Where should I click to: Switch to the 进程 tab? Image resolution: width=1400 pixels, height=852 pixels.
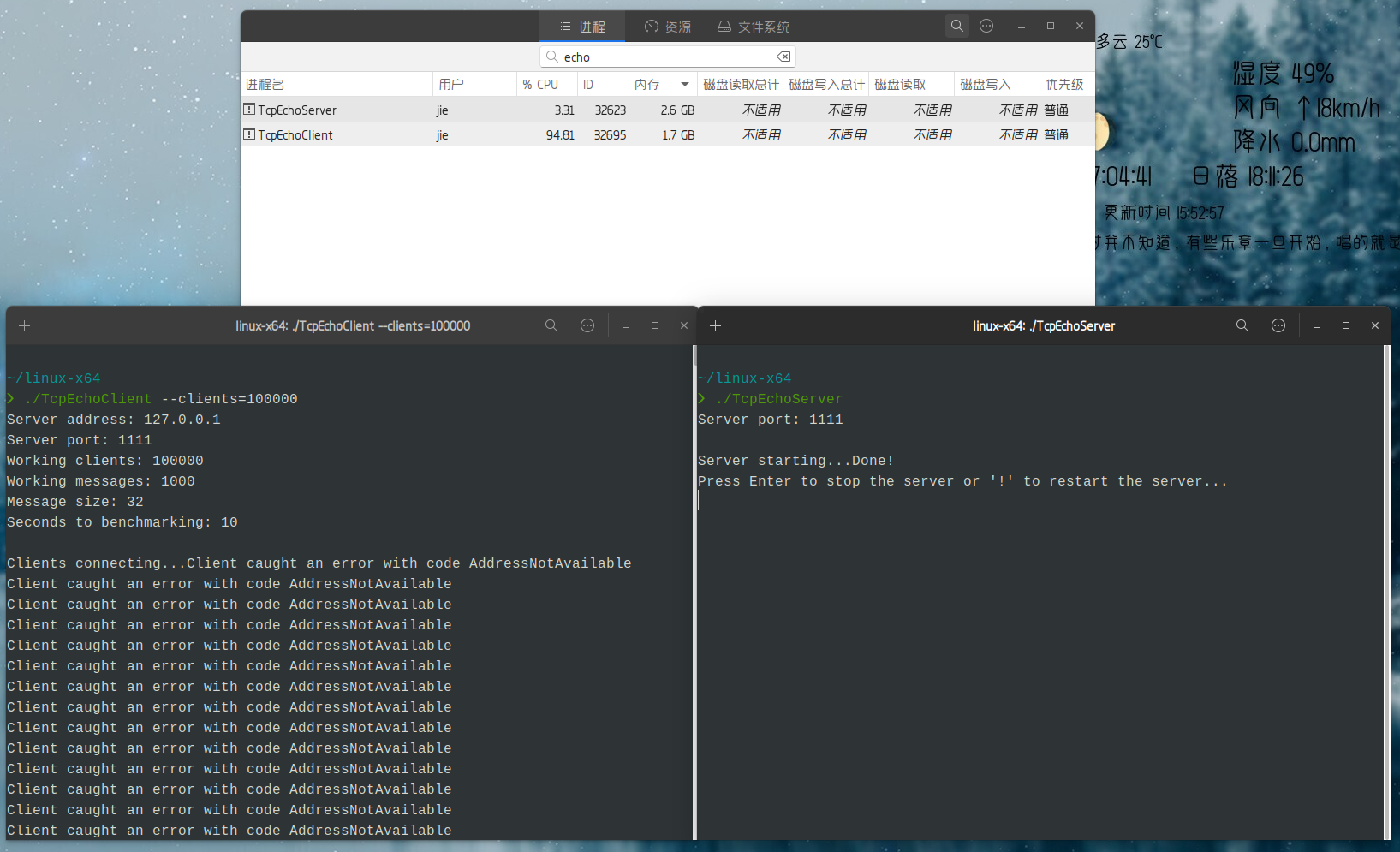click(582, 26)
